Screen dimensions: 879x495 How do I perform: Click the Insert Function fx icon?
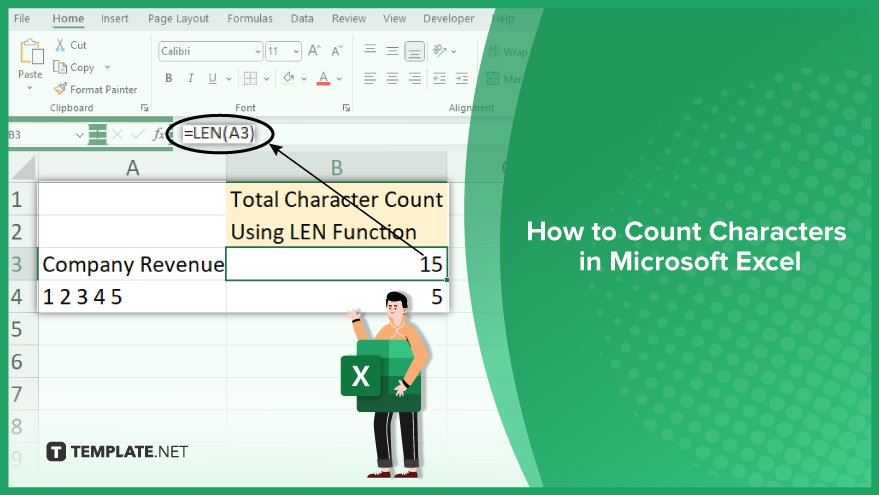point(159,134)
